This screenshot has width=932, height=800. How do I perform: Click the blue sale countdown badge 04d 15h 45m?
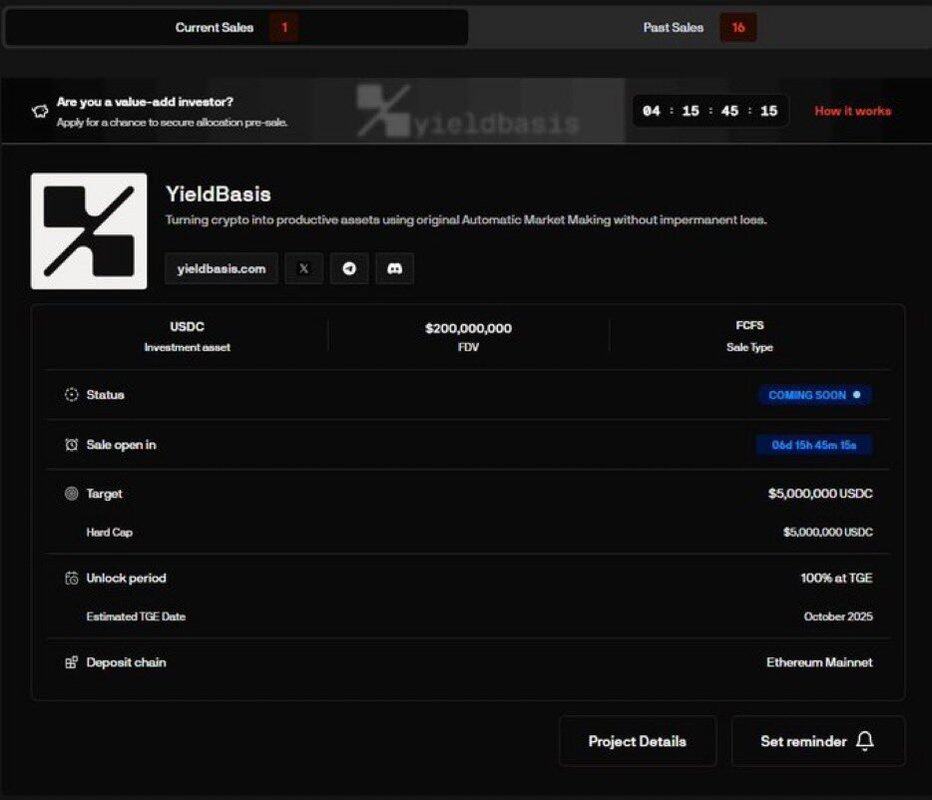pyautogui.click(x=814, y=445)
